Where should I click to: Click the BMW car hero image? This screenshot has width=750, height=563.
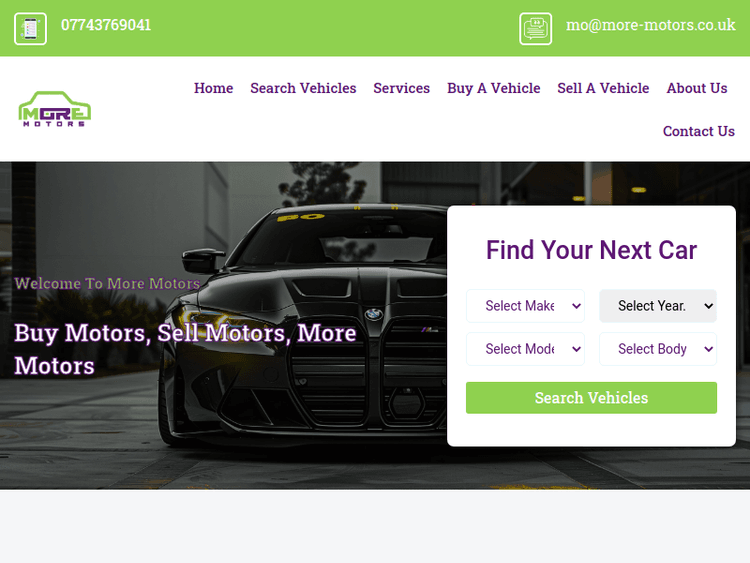pyautogui.click(x=306, y=325)
